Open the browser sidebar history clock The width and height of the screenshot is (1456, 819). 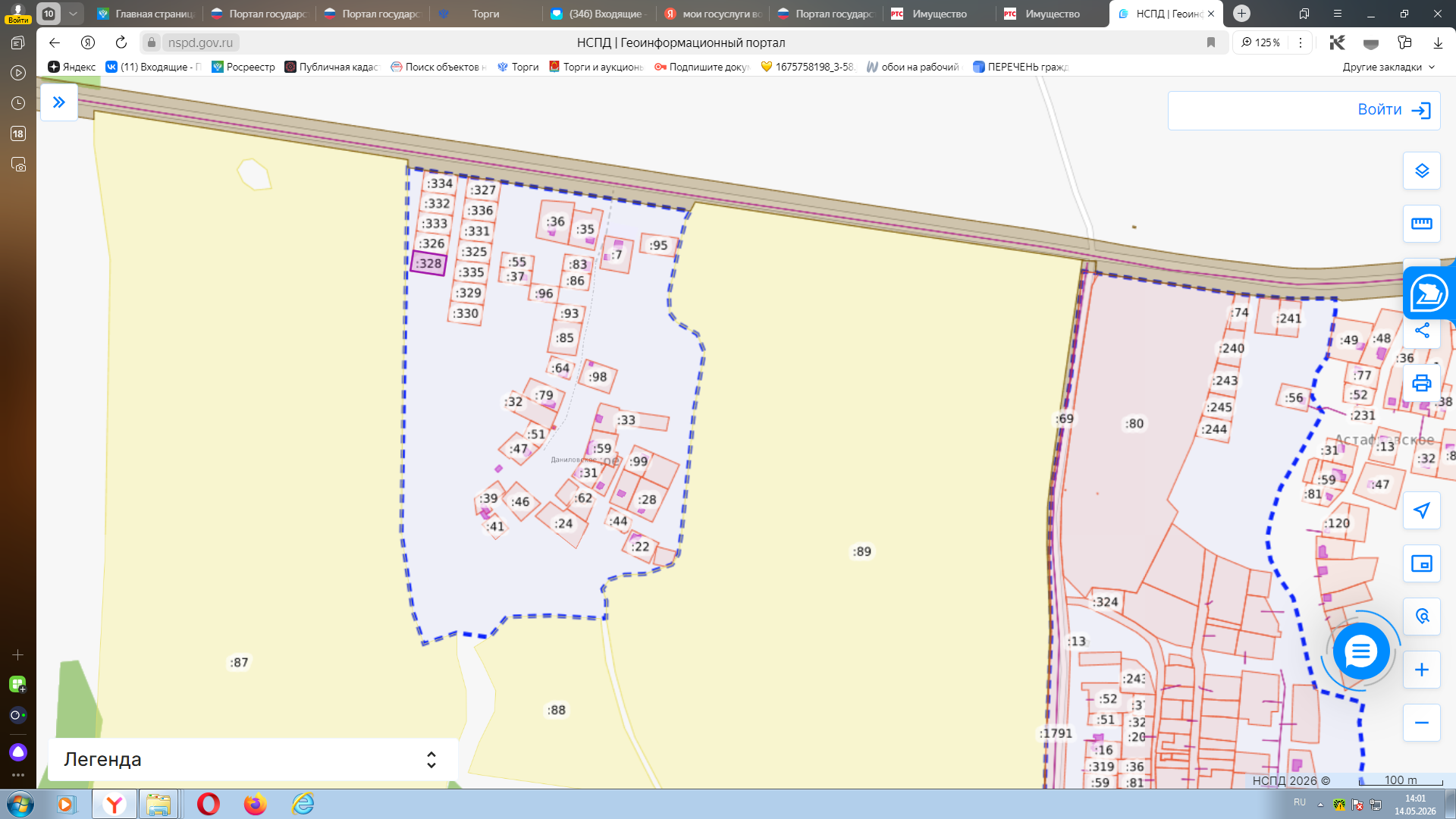click(x=18, y=103)
